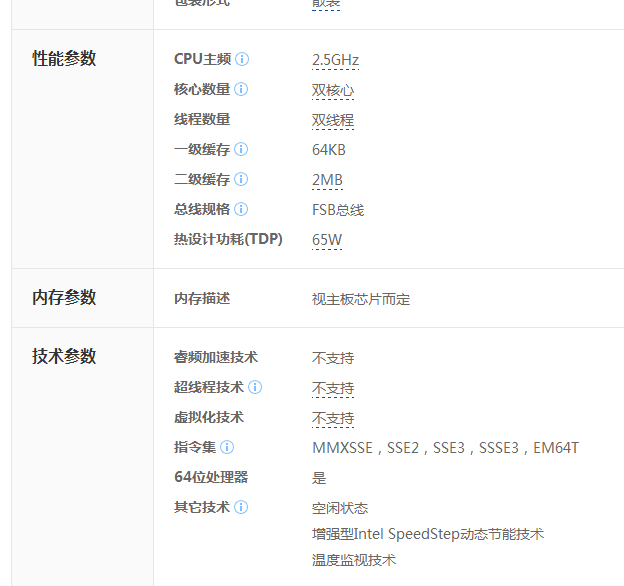Click 增强型Intel SpeedStep动态节能技术 text
The image size is (624, 586).
coord(428,534)
